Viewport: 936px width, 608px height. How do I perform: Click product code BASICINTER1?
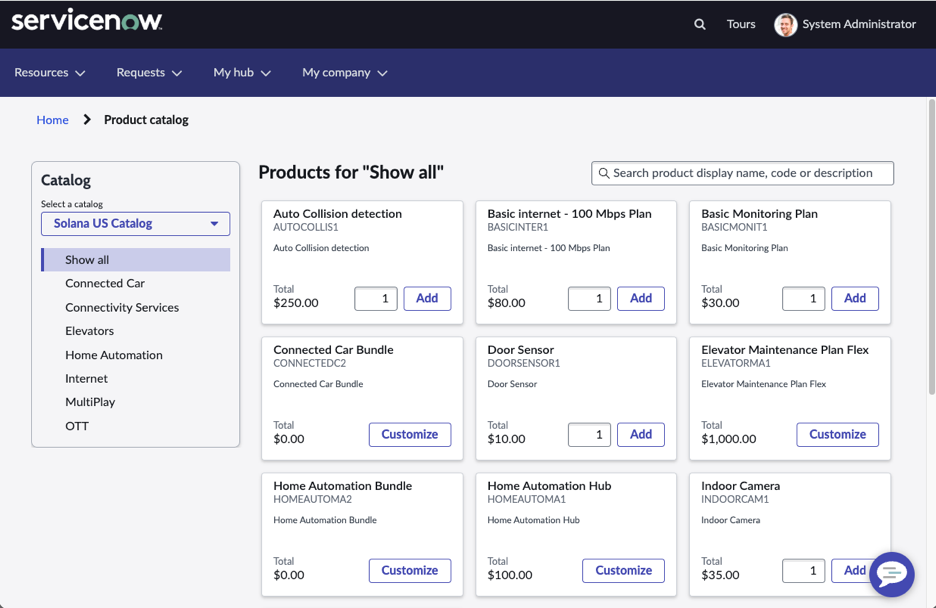[x=518, y=227]
